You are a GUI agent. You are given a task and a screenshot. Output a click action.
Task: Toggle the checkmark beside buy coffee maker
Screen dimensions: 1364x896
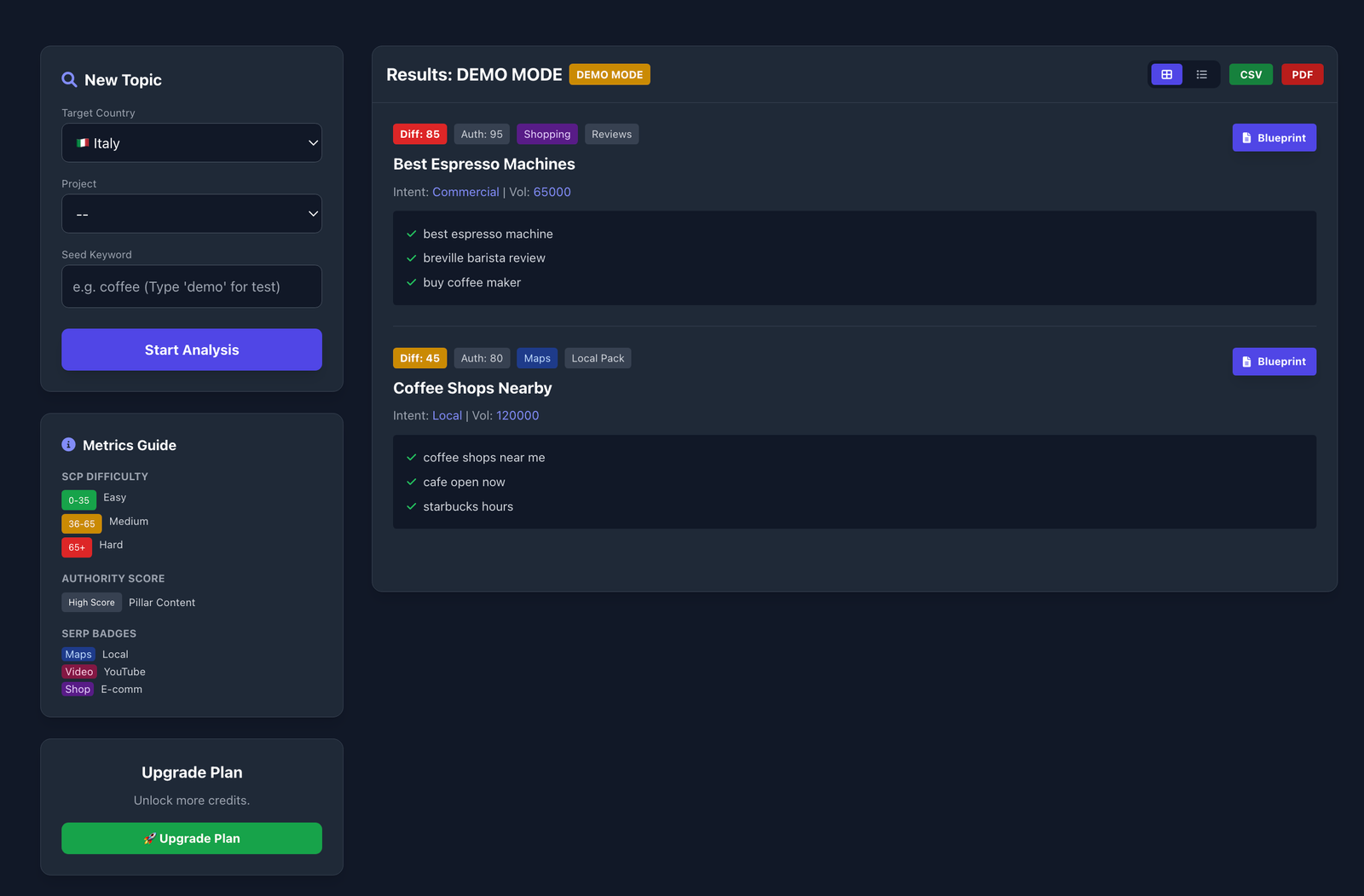pyautogui.click(x=411, y=282)
